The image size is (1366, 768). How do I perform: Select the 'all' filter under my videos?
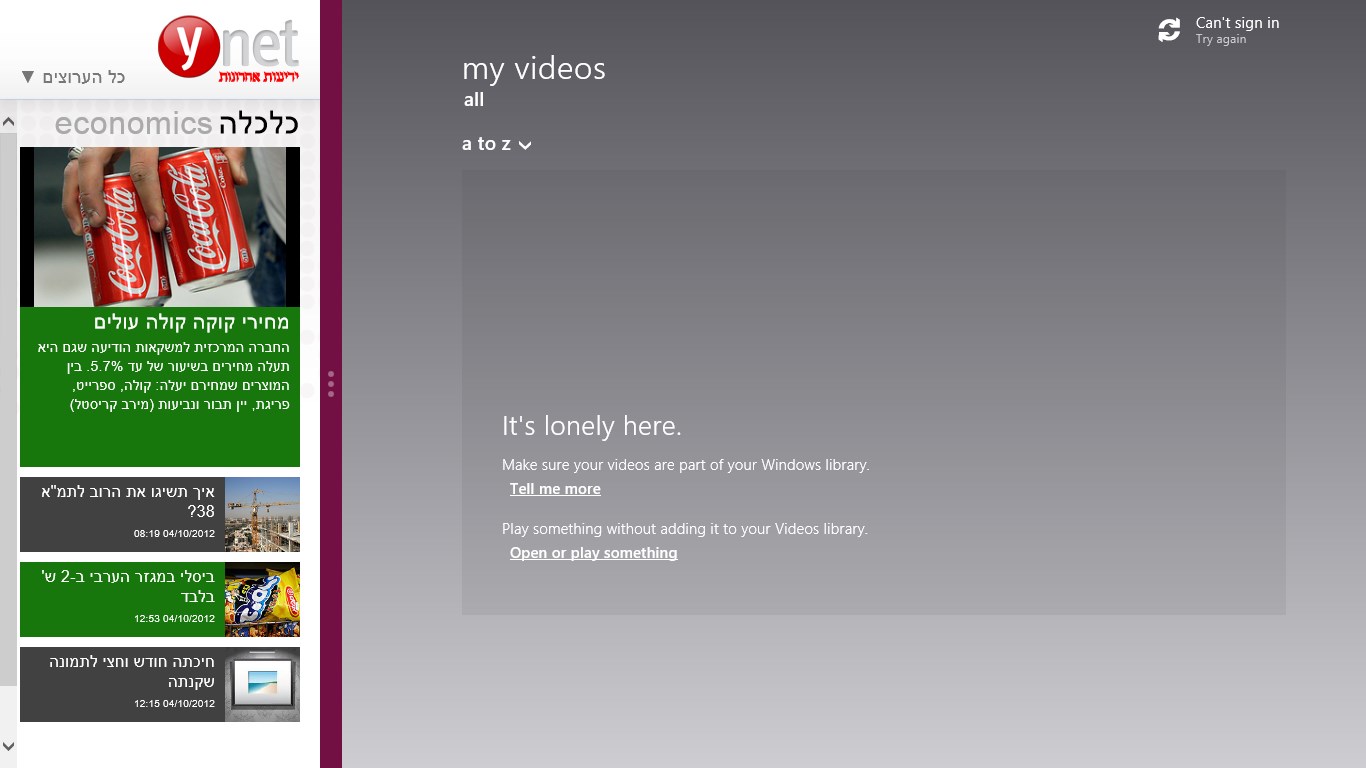pyautogui.click(x=474, y=100)
